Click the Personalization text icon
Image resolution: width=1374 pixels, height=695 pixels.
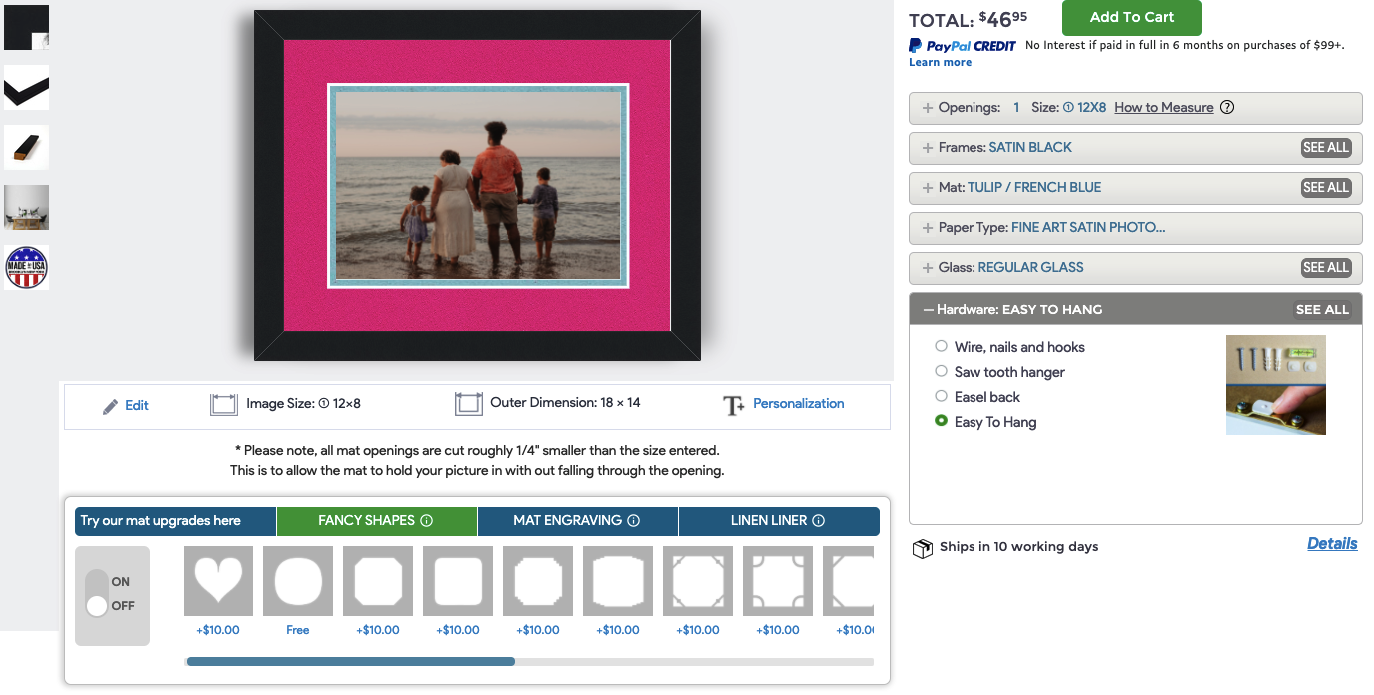click(733, 405)
